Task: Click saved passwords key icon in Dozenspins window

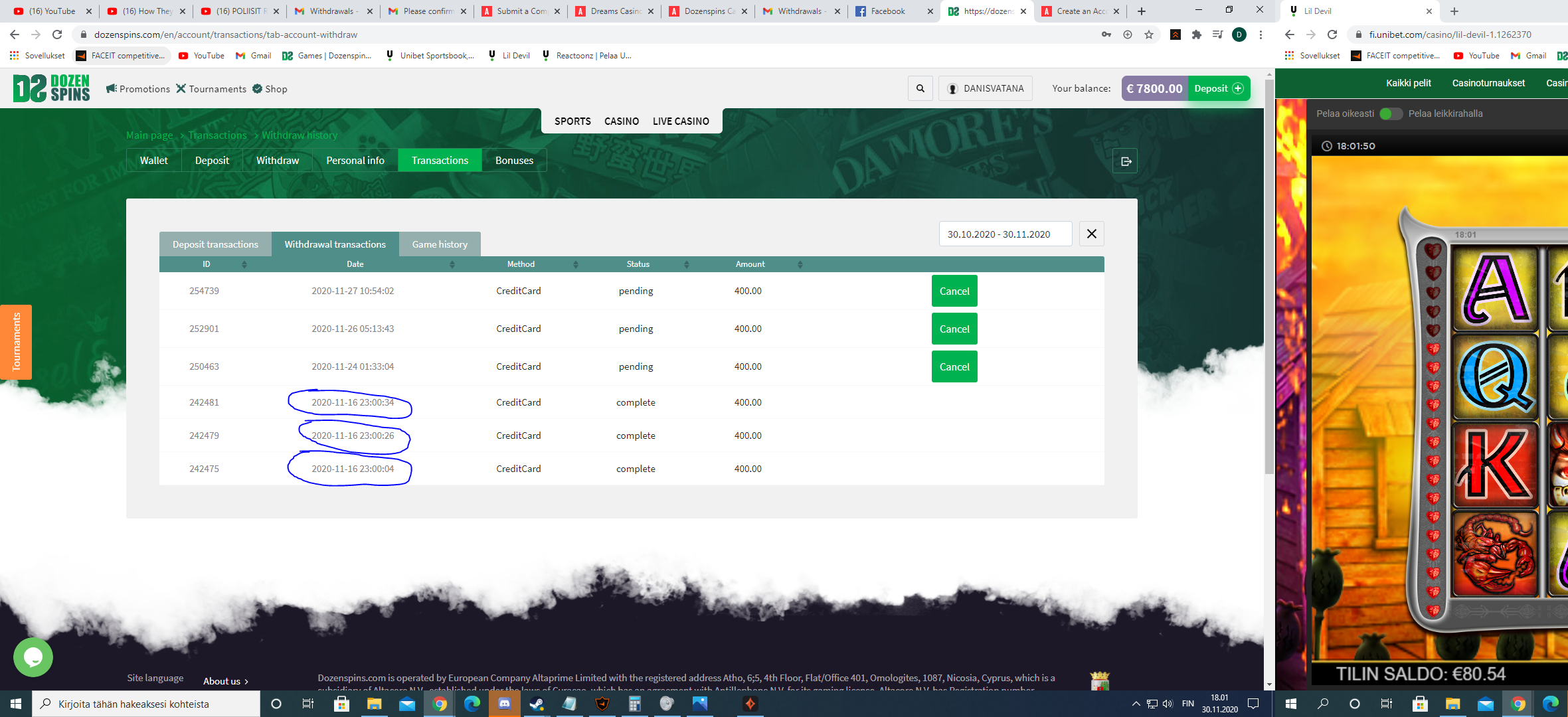Action: point(1106,35)
